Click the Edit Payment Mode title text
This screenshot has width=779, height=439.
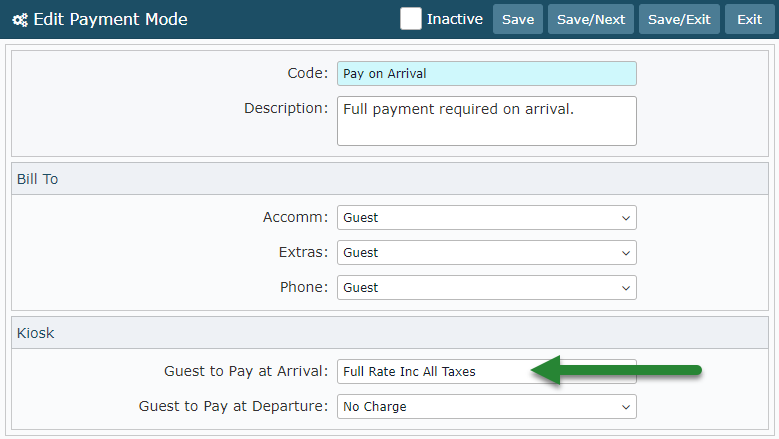point(110,20)
